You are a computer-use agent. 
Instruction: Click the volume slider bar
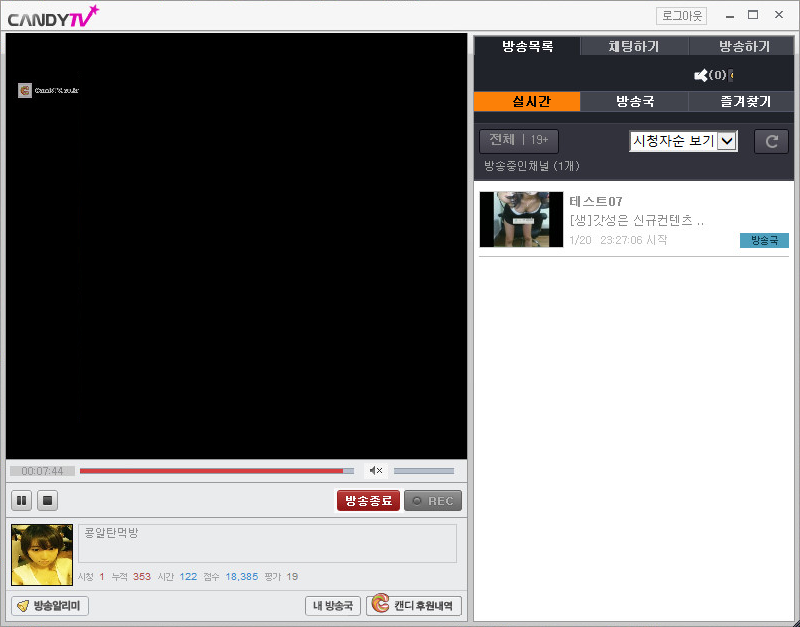pos(423,471)
